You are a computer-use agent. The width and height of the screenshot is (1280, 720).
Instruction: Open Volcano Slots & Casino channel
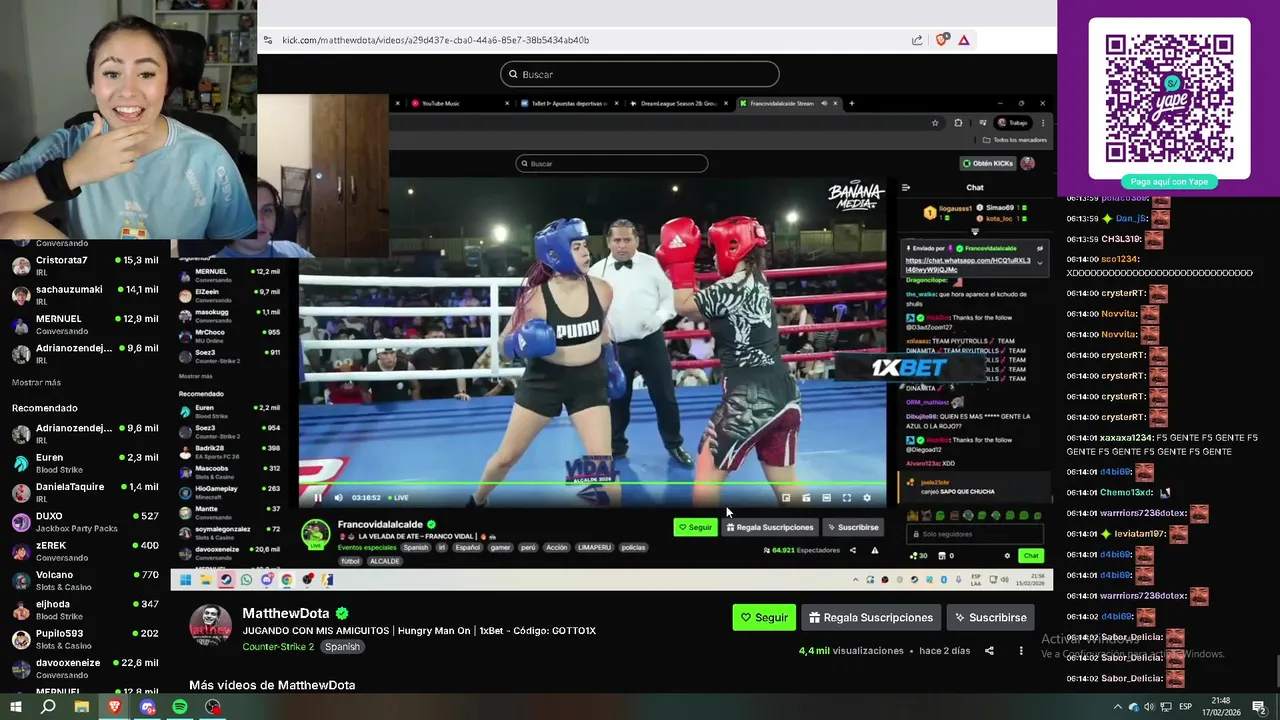85,580
